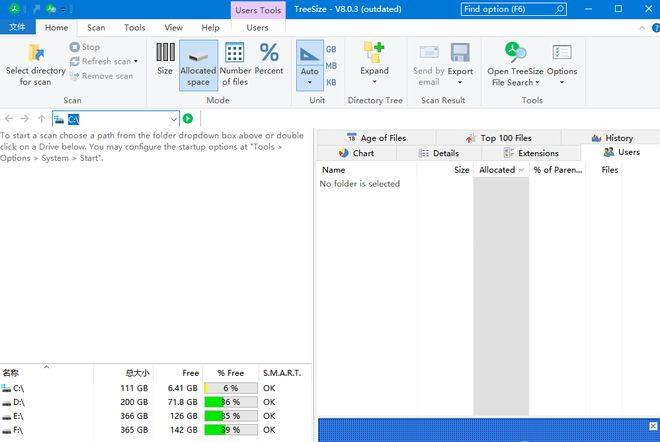Open the Scan ribbon tab
Image resolution: width=660 pixels, height=442 pixels.
pyautogui.click(x=96, y=28)
